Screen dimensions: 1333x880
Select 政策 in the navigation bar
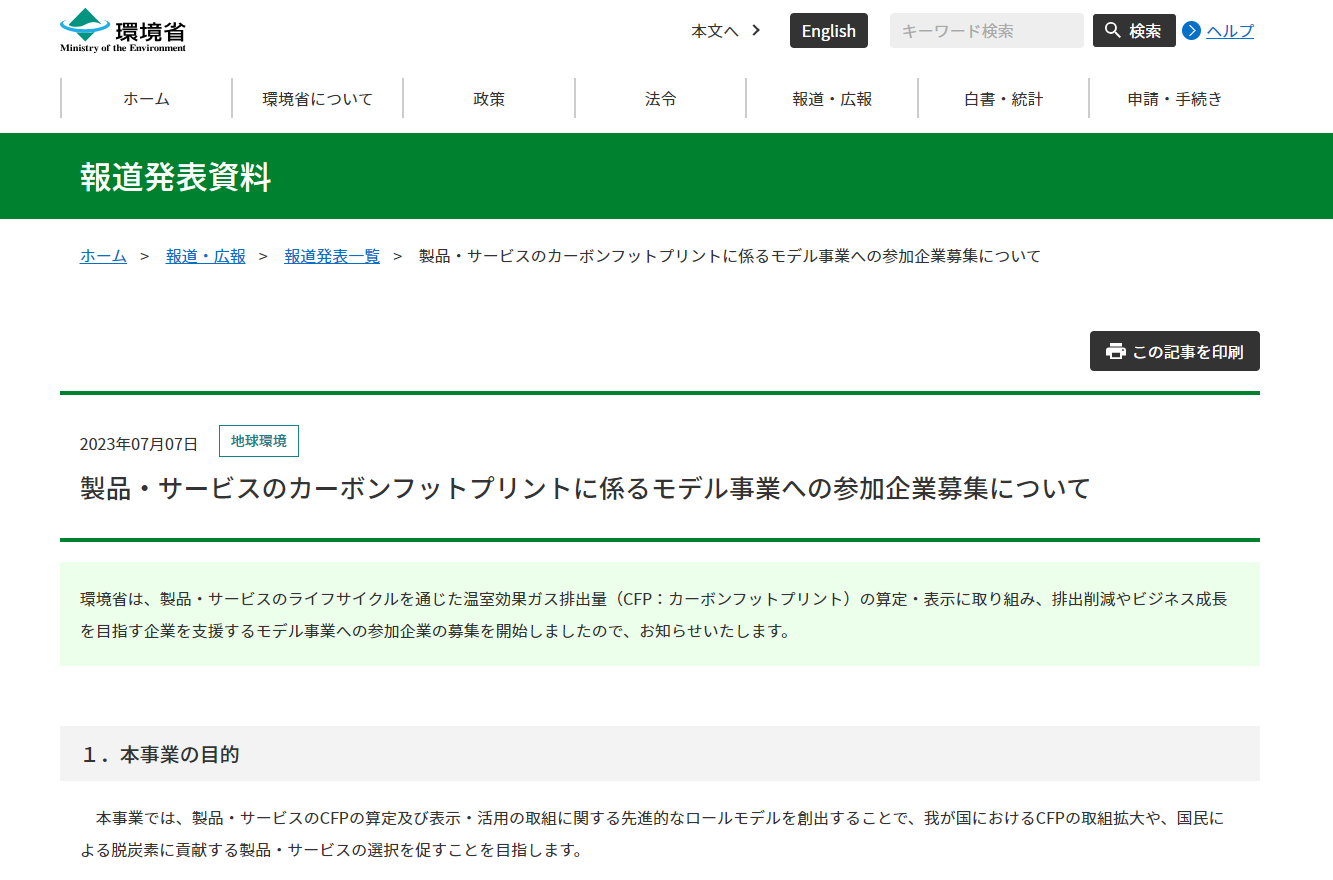click(x=489, y=99)
